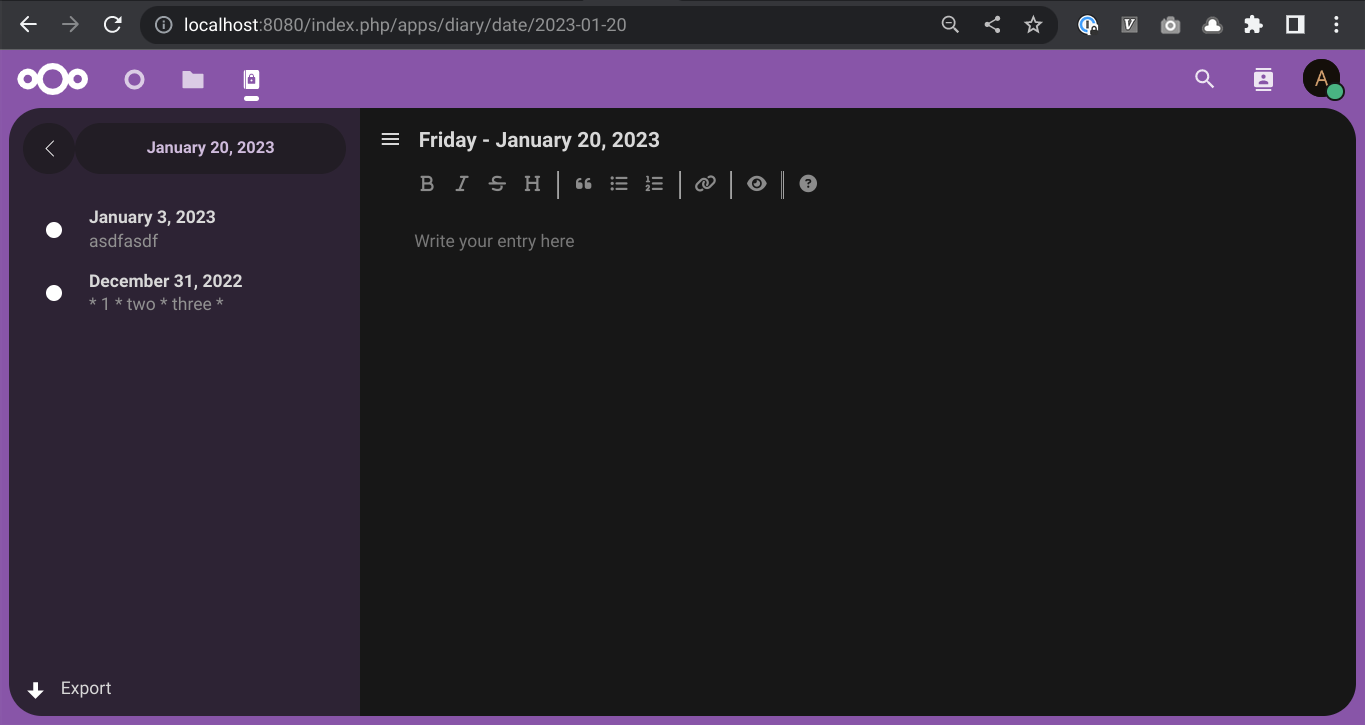
Task: Open the Files app from the header
Action: (192, 79)
